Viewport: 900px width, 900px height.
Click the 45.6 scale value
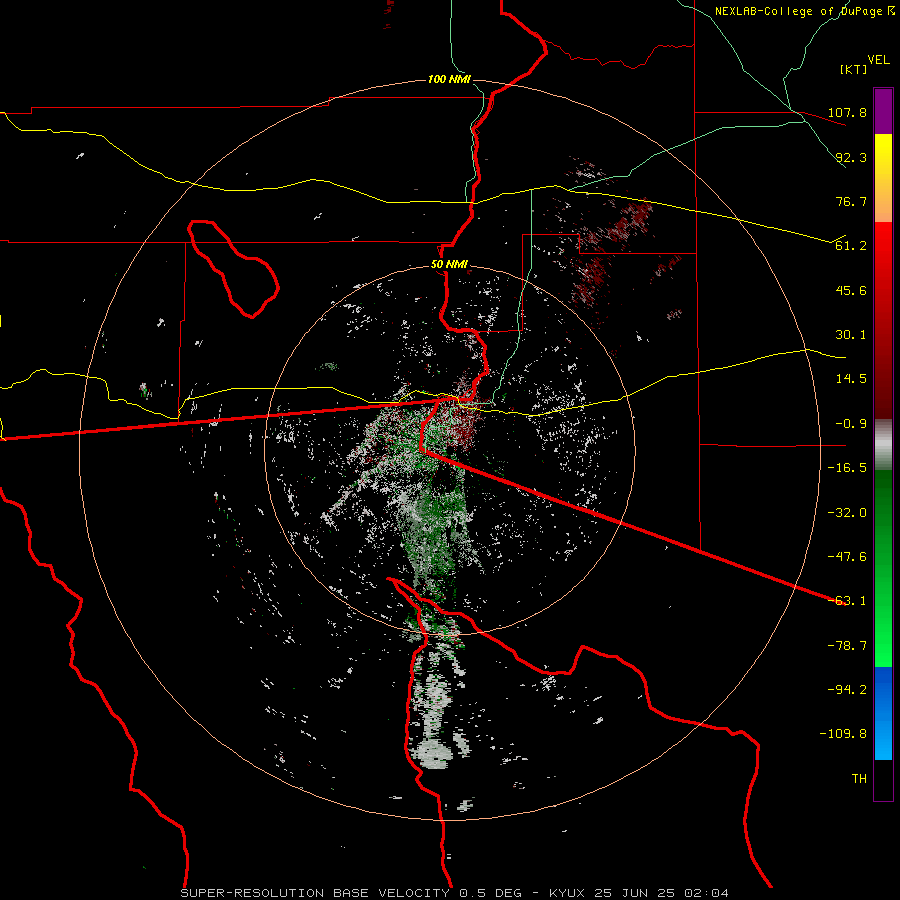(x=851, y=290)
